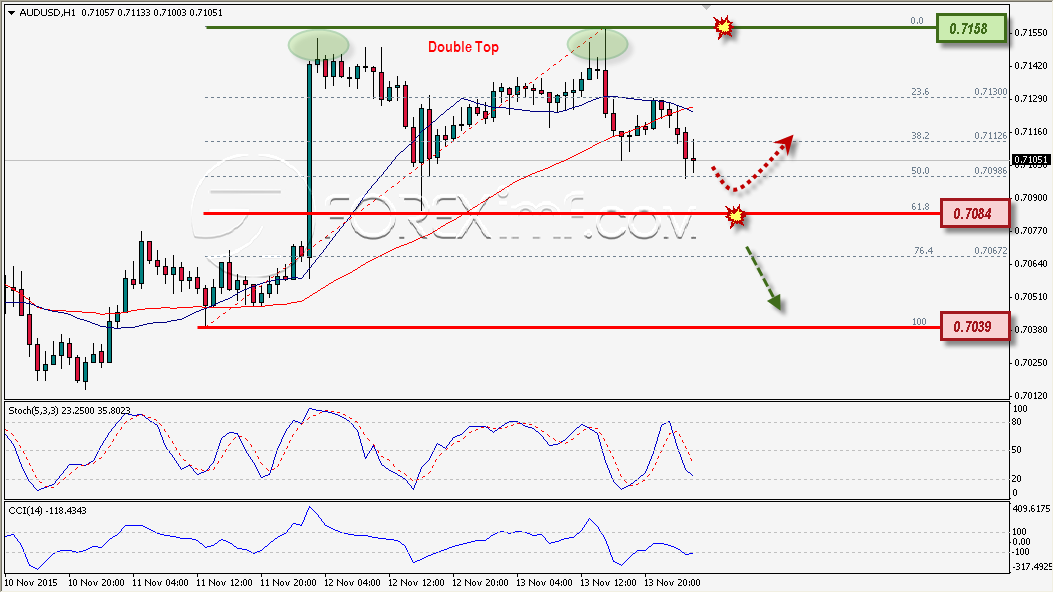Select the 61.8 Fibonacci level label

click(x=920, y=207)
